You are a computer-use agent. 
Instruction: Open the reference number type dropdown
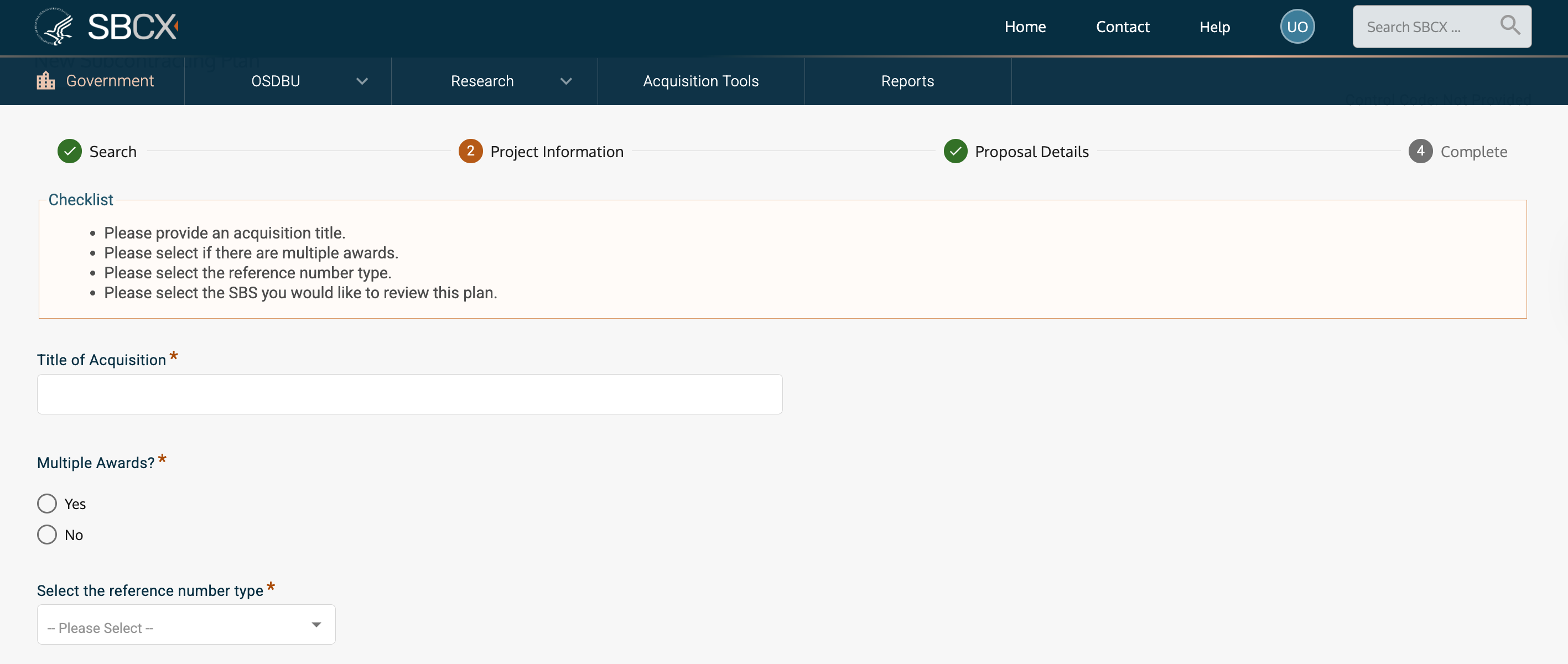(x=186, y=625)
